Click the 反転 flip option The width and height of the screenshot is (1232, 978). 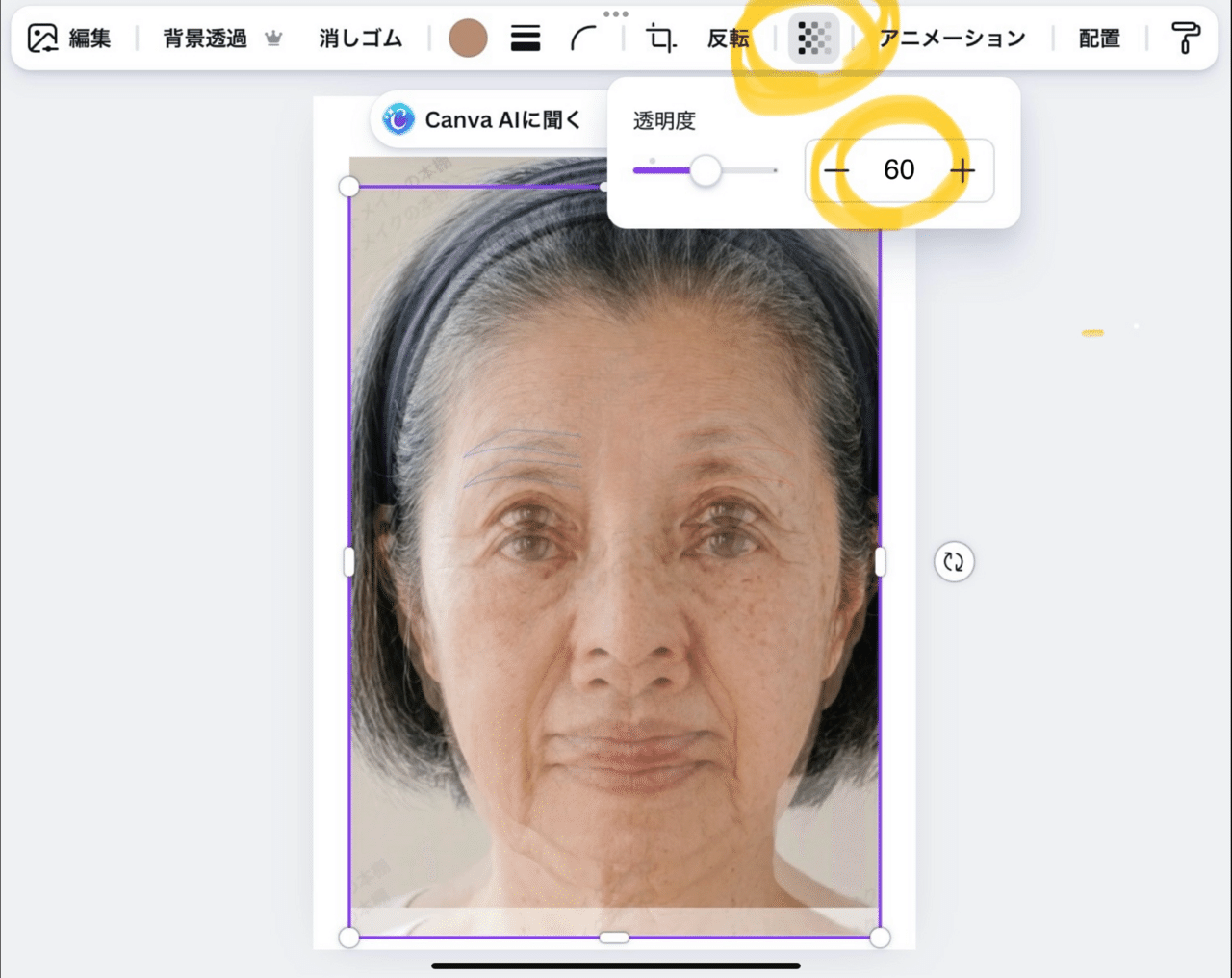coord(728,39)
